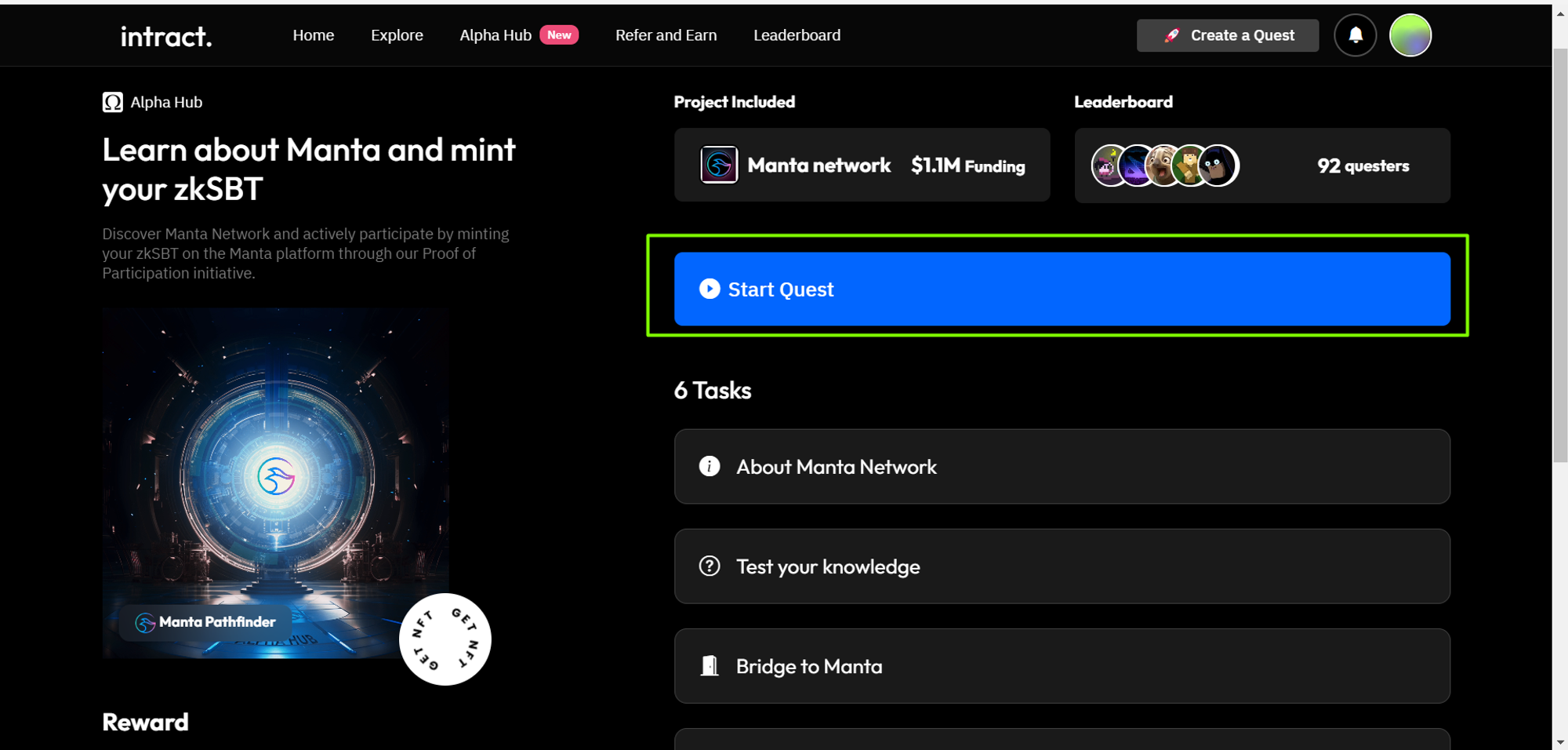Screen dimensions: 1568x750
Task: Click the middle leaderboard avatar with dog face
Action: pos(1164,166)
